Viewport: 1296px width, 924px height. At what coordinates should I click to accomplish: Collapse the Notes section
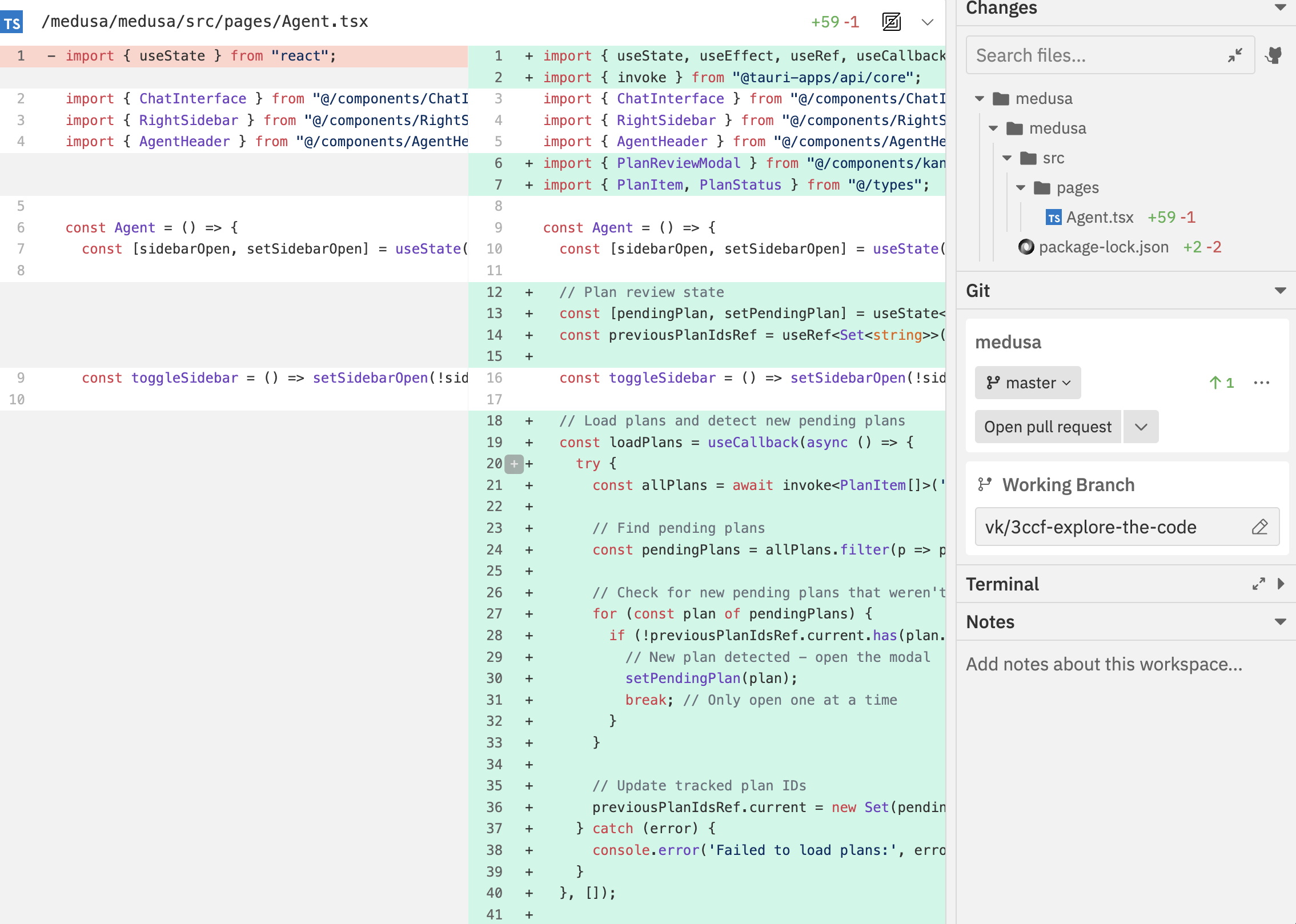(x=1281, y=622)
